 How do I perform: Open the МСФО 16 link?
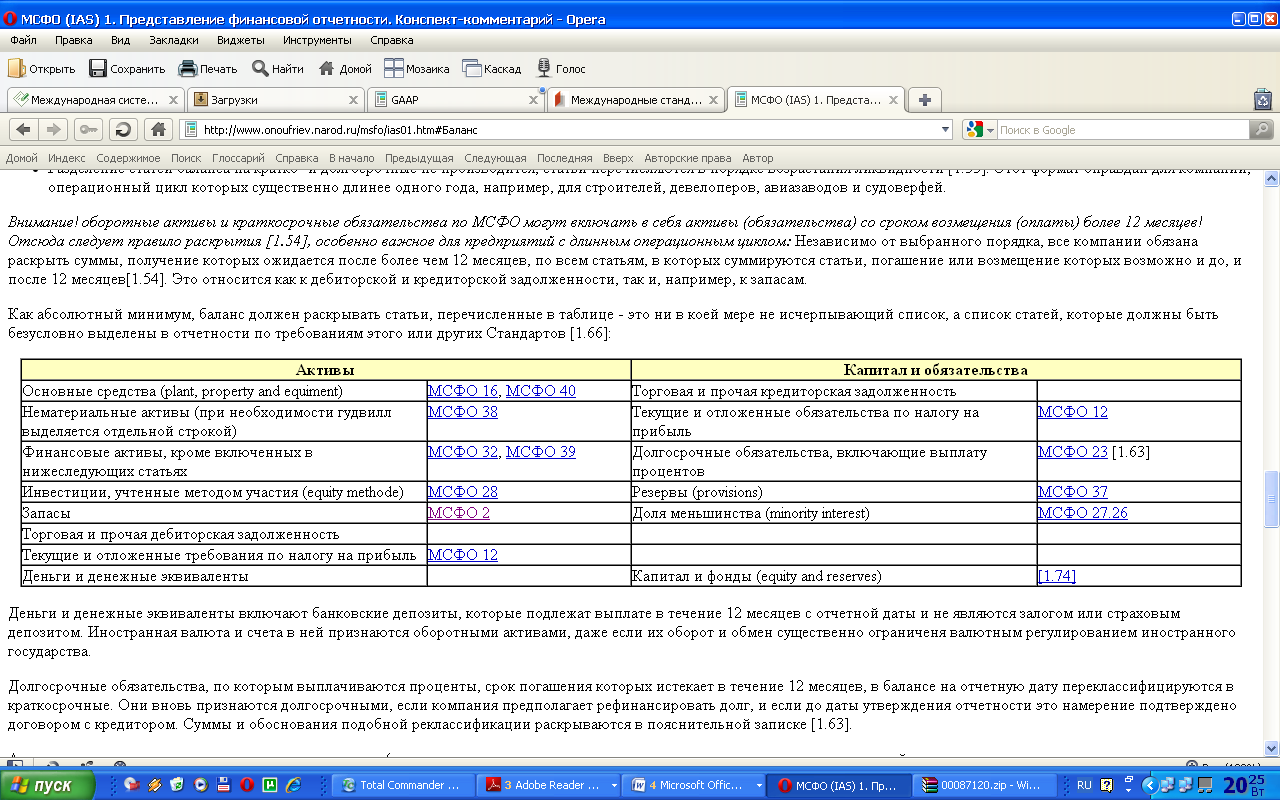pyautogui.click(x=463, y=391)
